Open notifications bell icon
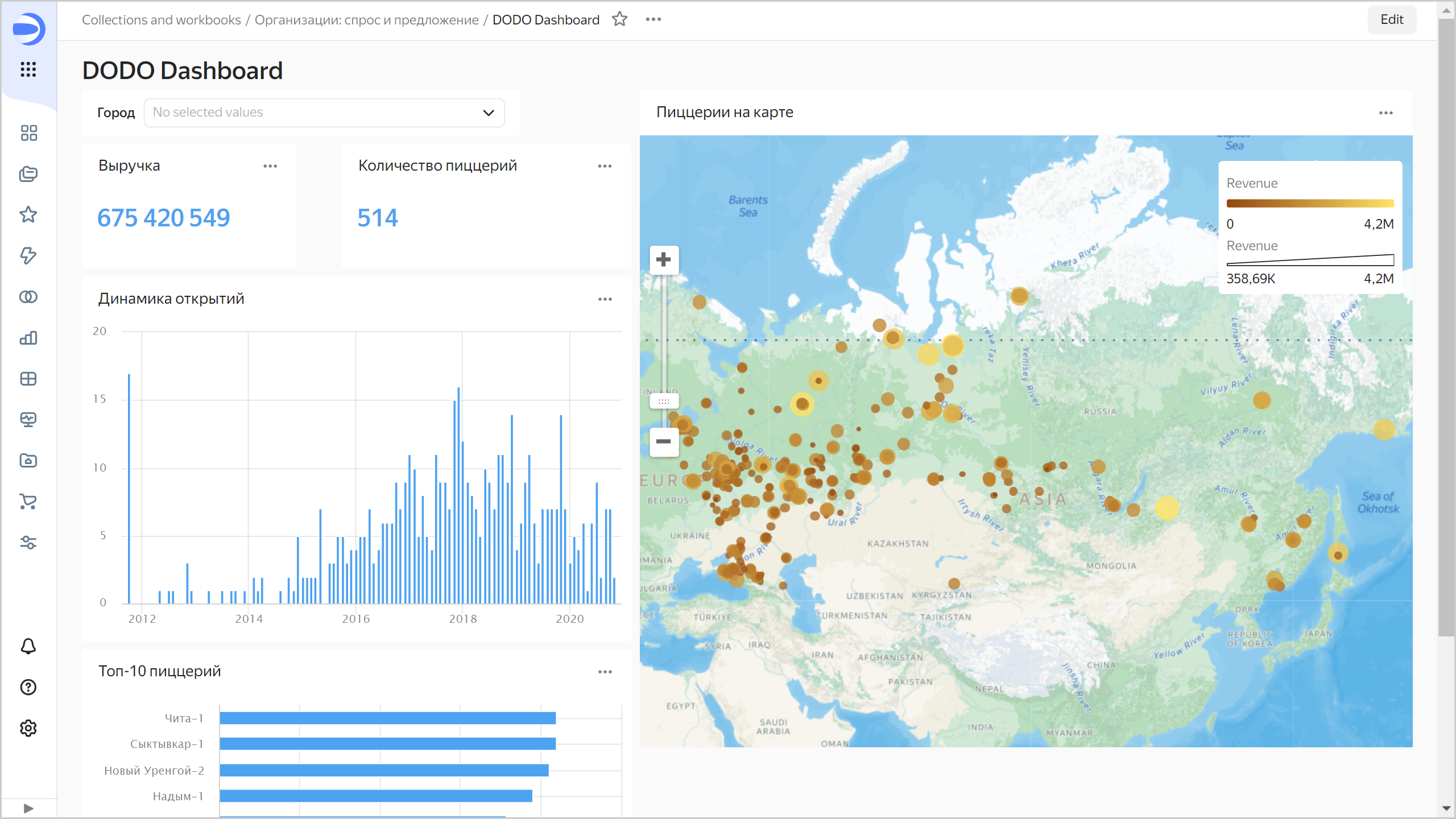 pos(28,646)
